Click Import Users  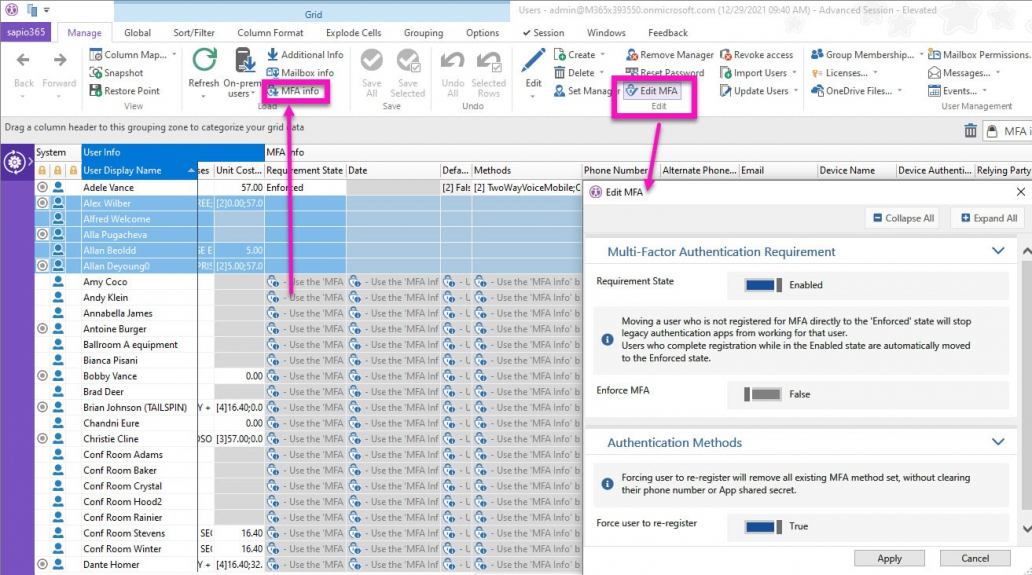point(758,72)
